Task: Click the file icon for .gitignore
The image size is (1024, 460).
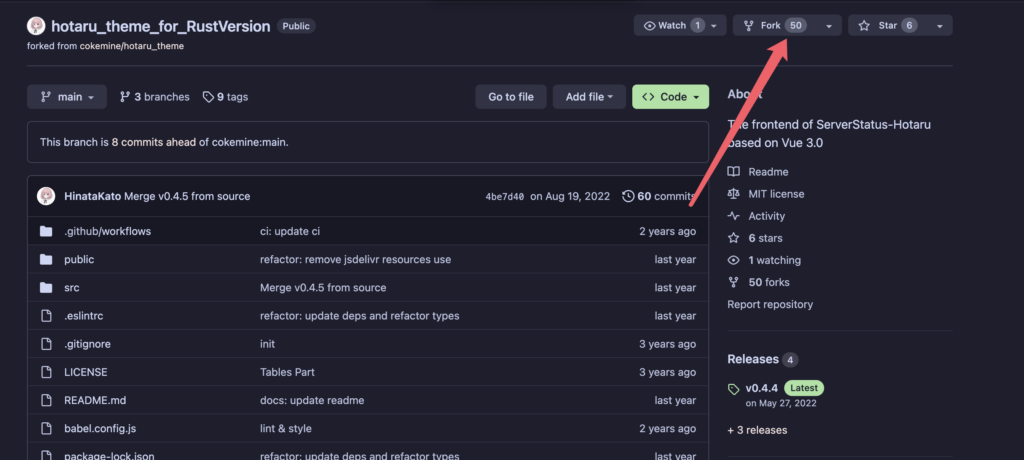Action: 46,344
